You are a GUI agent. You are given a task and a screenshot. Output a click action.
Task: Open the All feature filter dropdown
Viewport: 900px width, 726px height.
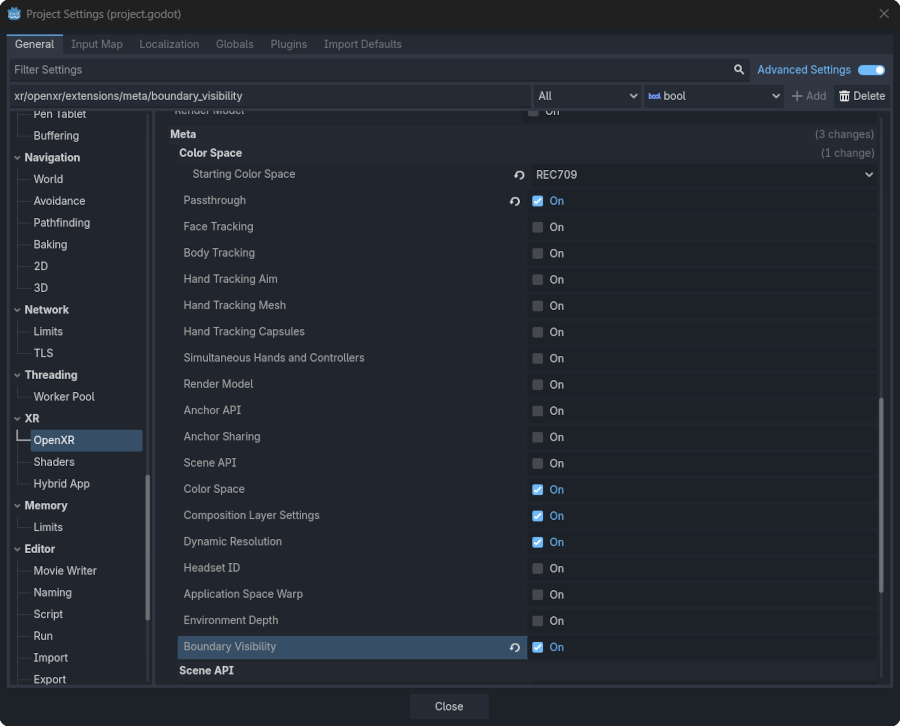(x=587, y=96)
